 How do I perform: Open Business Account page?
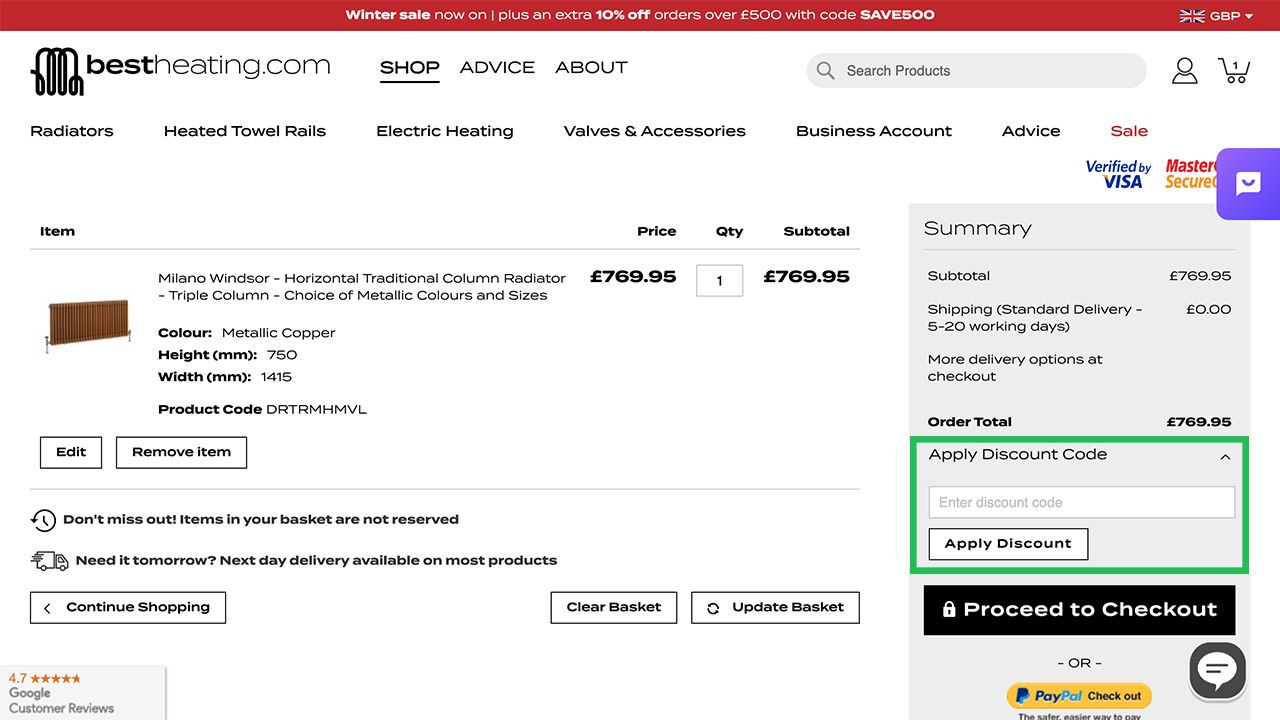pyautogui.click(x=874, y=131)
